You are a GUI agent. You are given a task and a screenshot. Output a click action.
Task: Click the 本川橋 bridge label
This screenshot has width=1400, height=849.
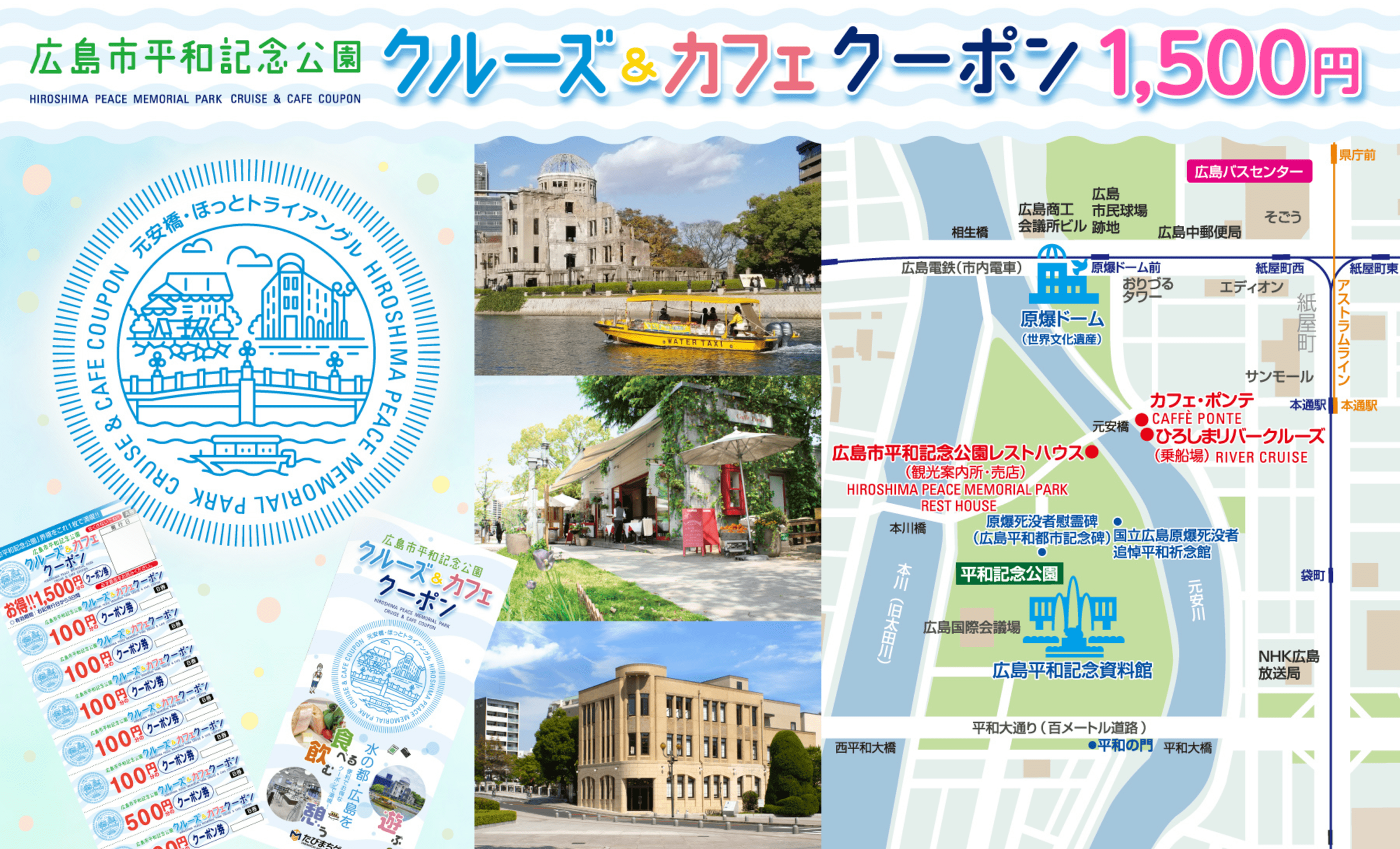tap(907, 528)
